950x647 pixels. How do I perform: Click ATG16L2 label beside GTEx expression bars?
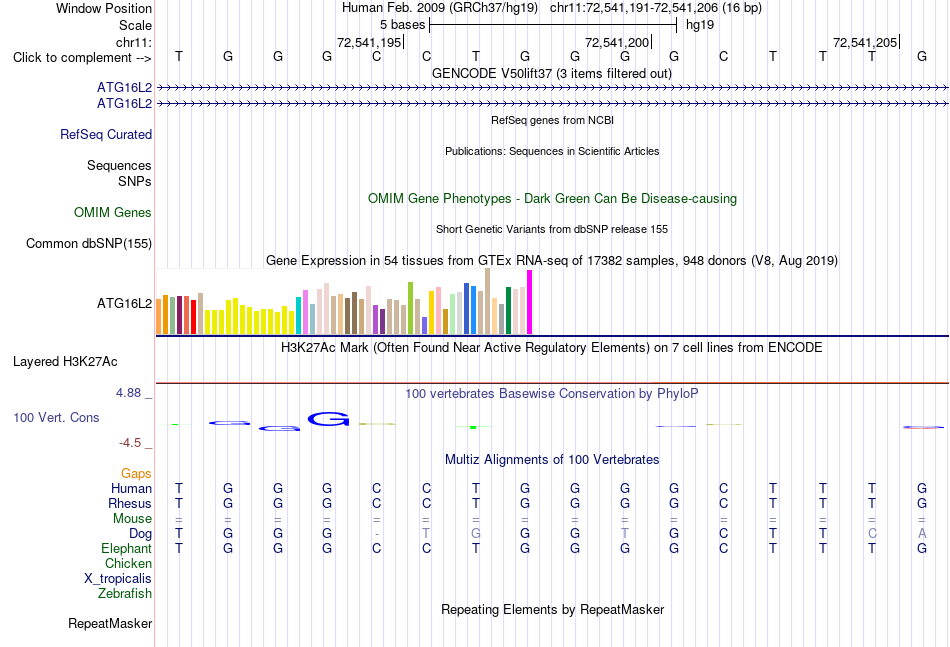(x=124, y=304)
